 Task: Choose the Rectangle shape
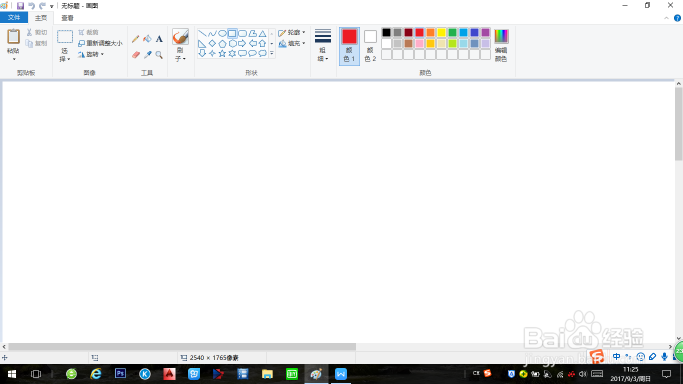tap(232, 34)
